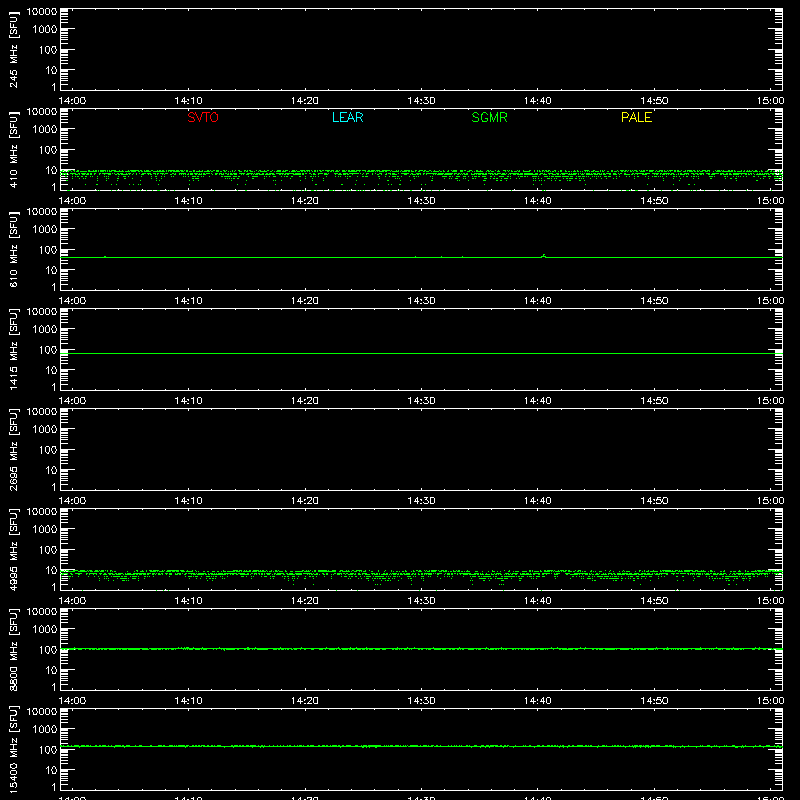
Task: Click the burst spike in the 610 MHz trace
Action: pyautogui.click(x=544, y=256)
